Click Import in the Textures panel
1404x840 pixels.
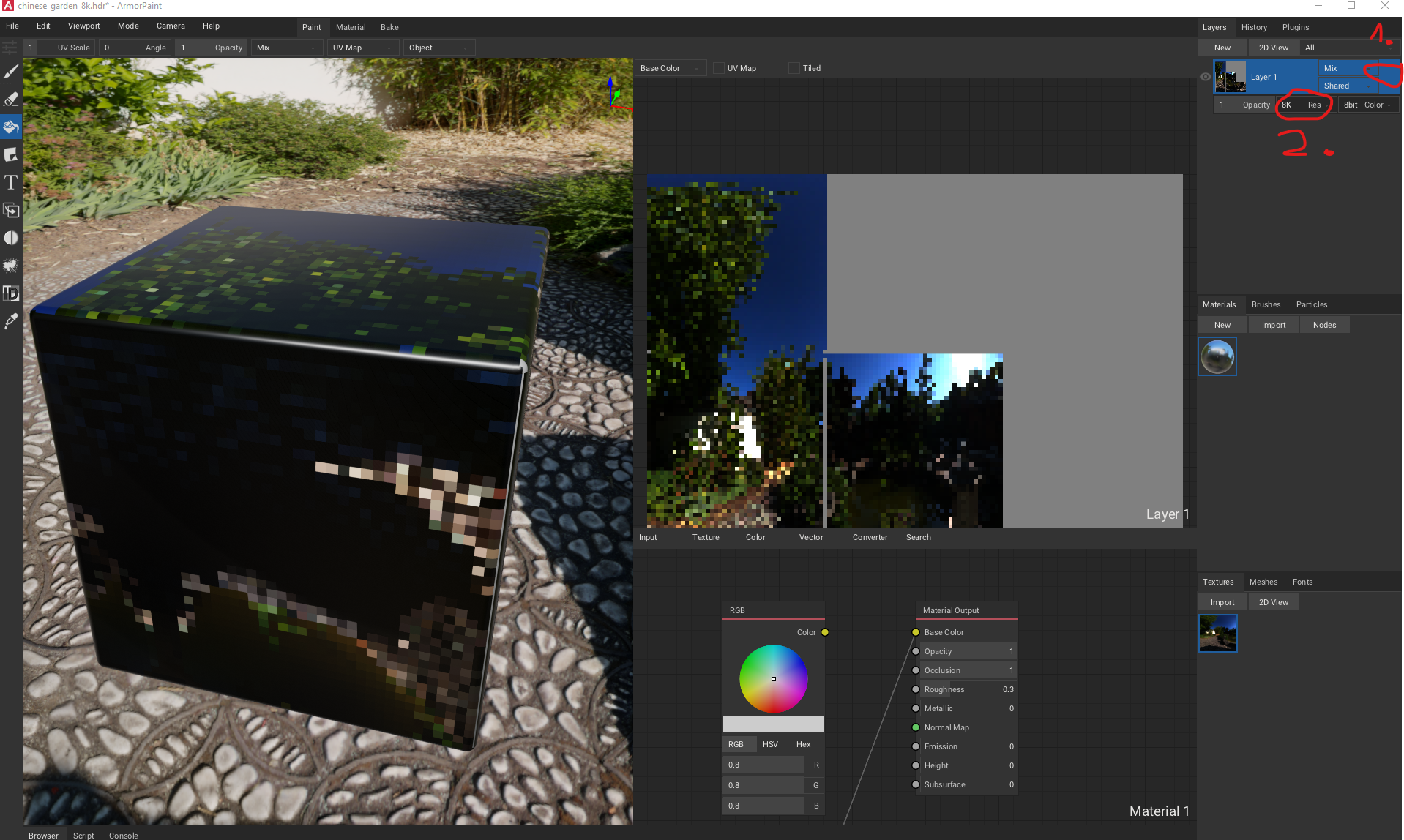pyautogui.click(x=1221, y=601)
